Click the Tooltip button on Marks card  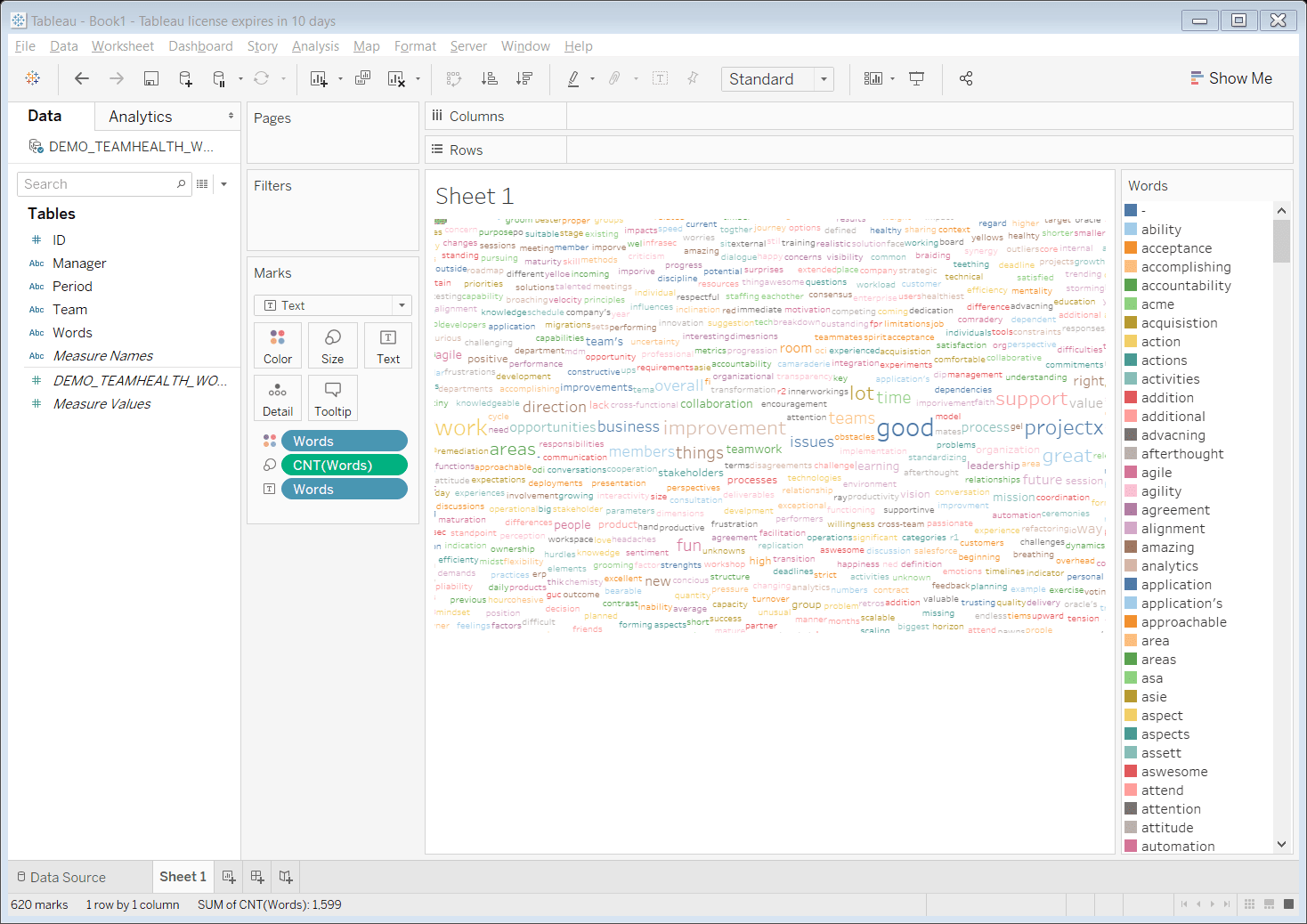click(333, 398)
